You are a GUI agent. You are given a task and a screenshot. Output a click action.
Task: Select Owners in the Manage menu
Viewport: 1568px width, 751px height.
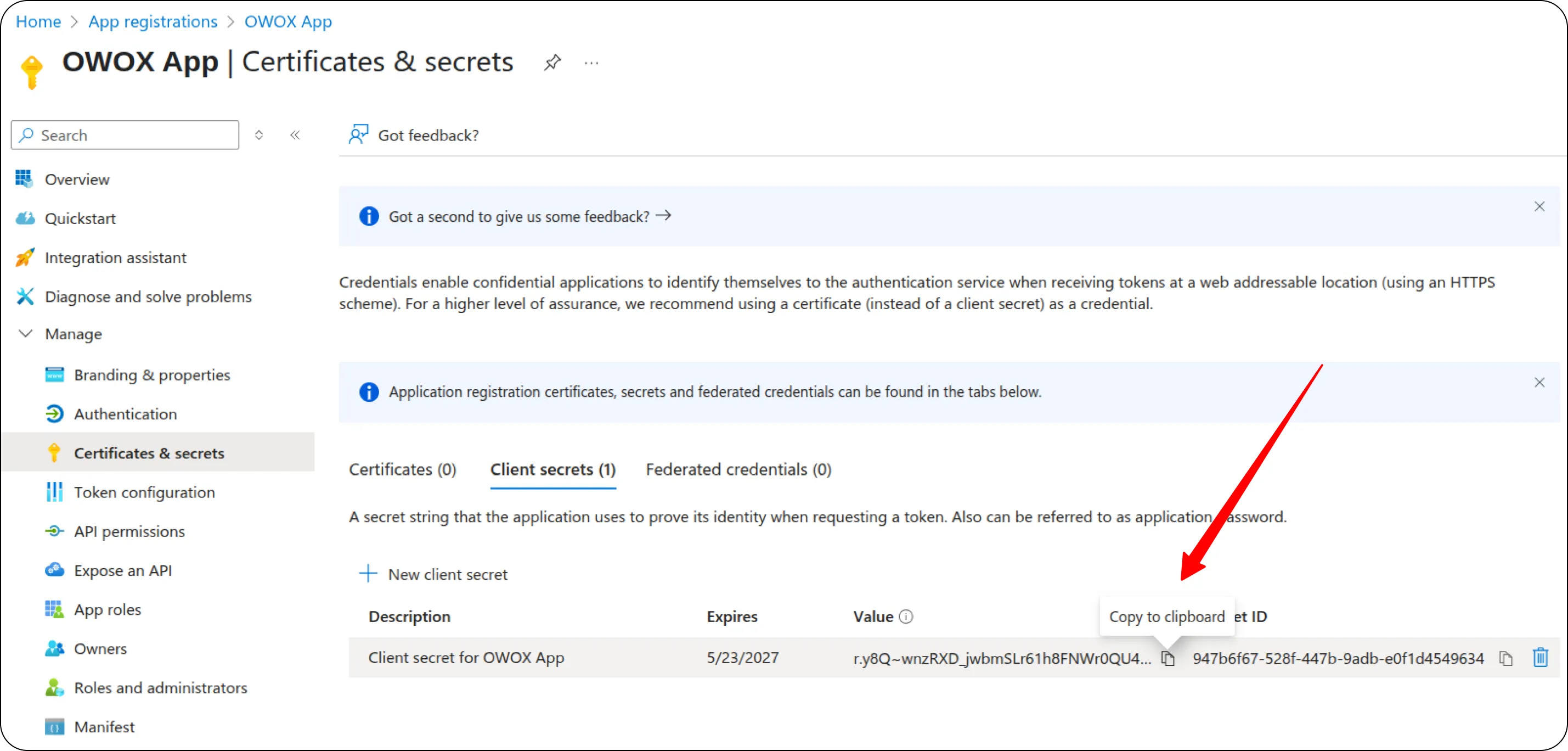pos(100,648)
